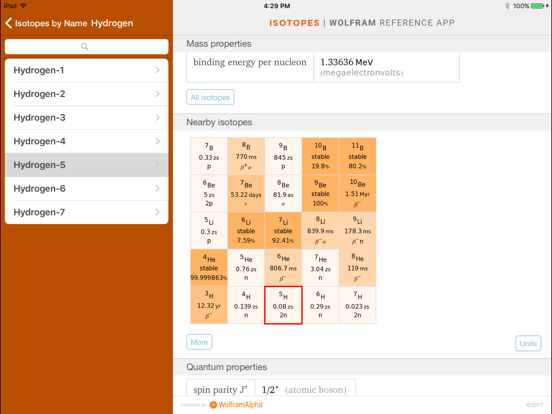
Task: Select the 10Be 1.51 Myr cell
Action: click(357, 193)
